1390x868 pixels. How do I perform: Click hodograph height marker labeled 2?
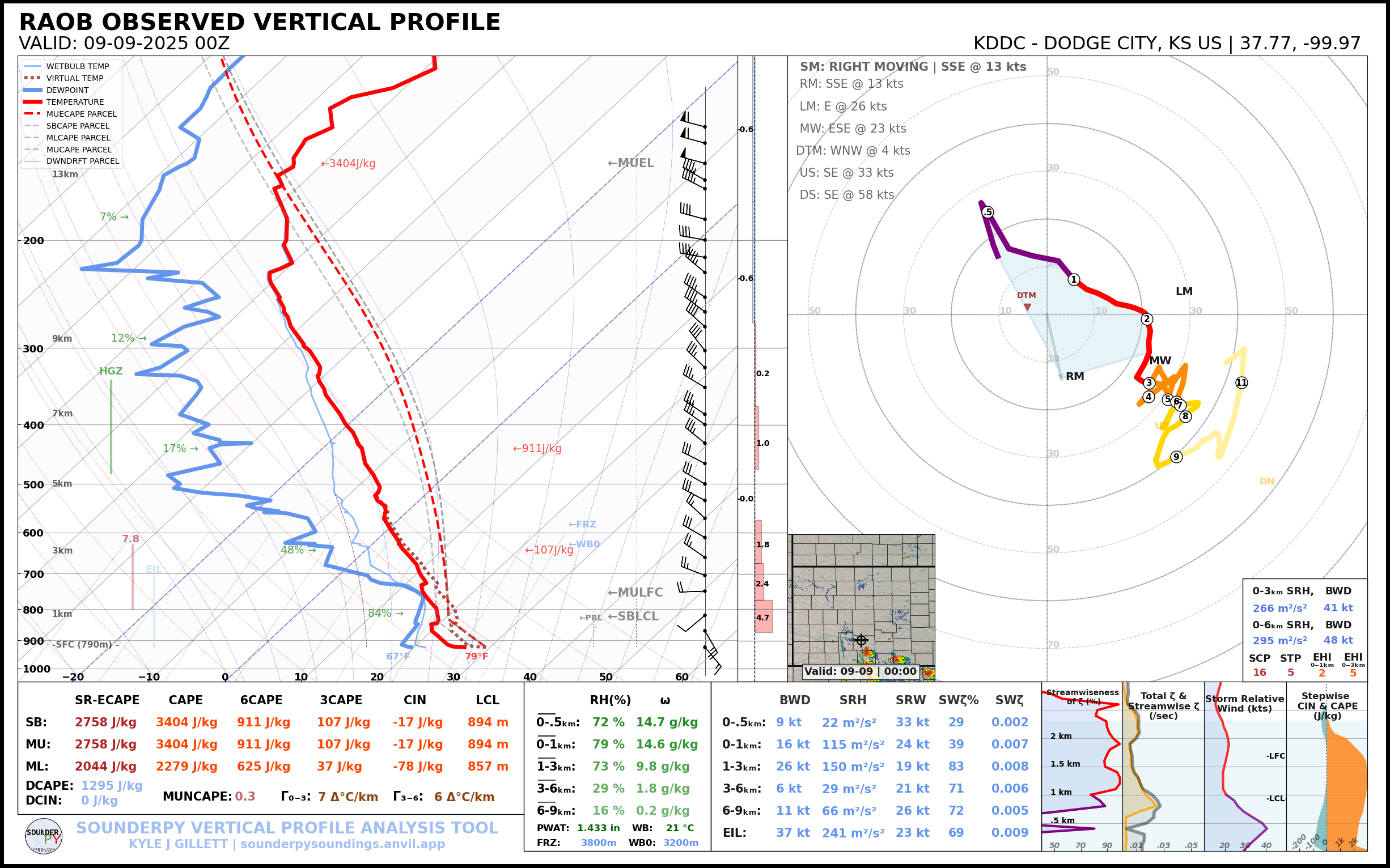click(1146, 319)
